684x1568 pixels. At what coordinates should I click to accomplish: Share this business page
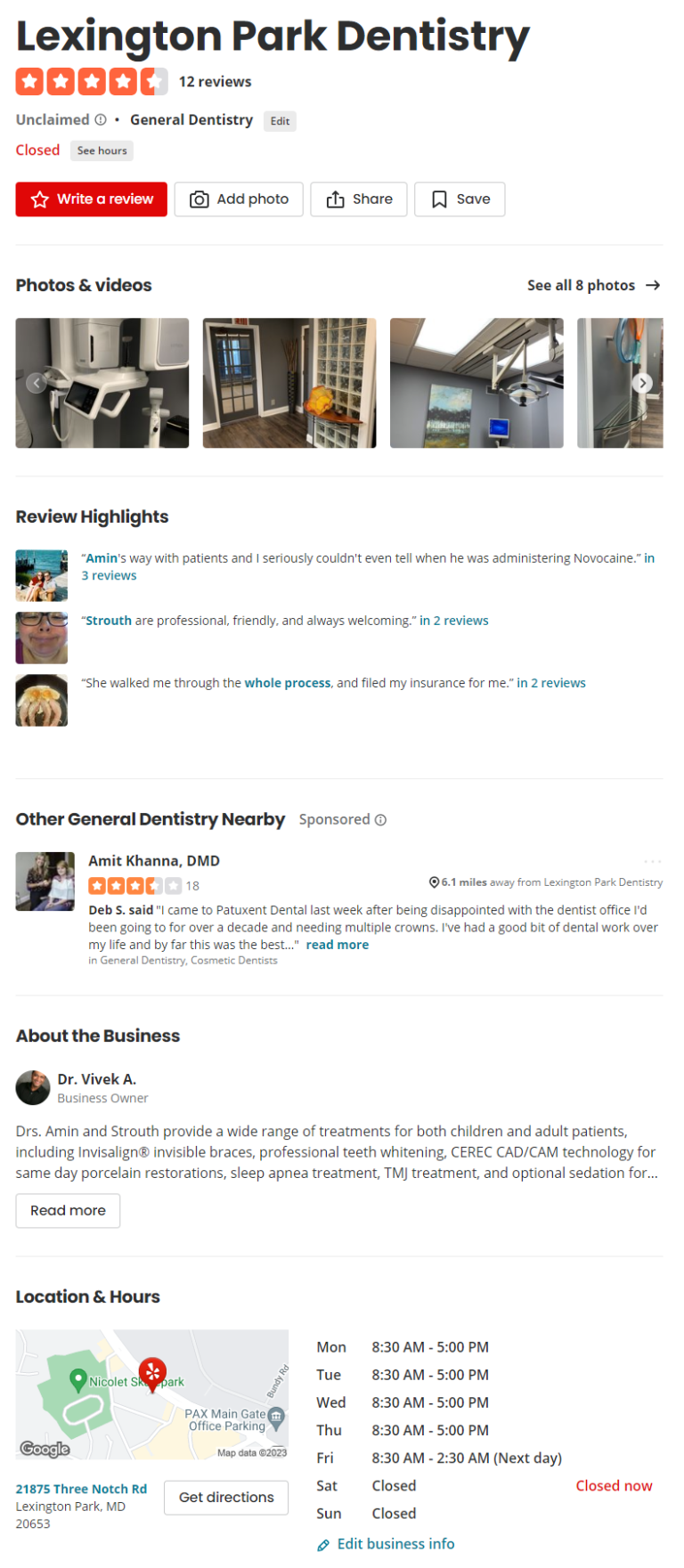coord(359,199)
